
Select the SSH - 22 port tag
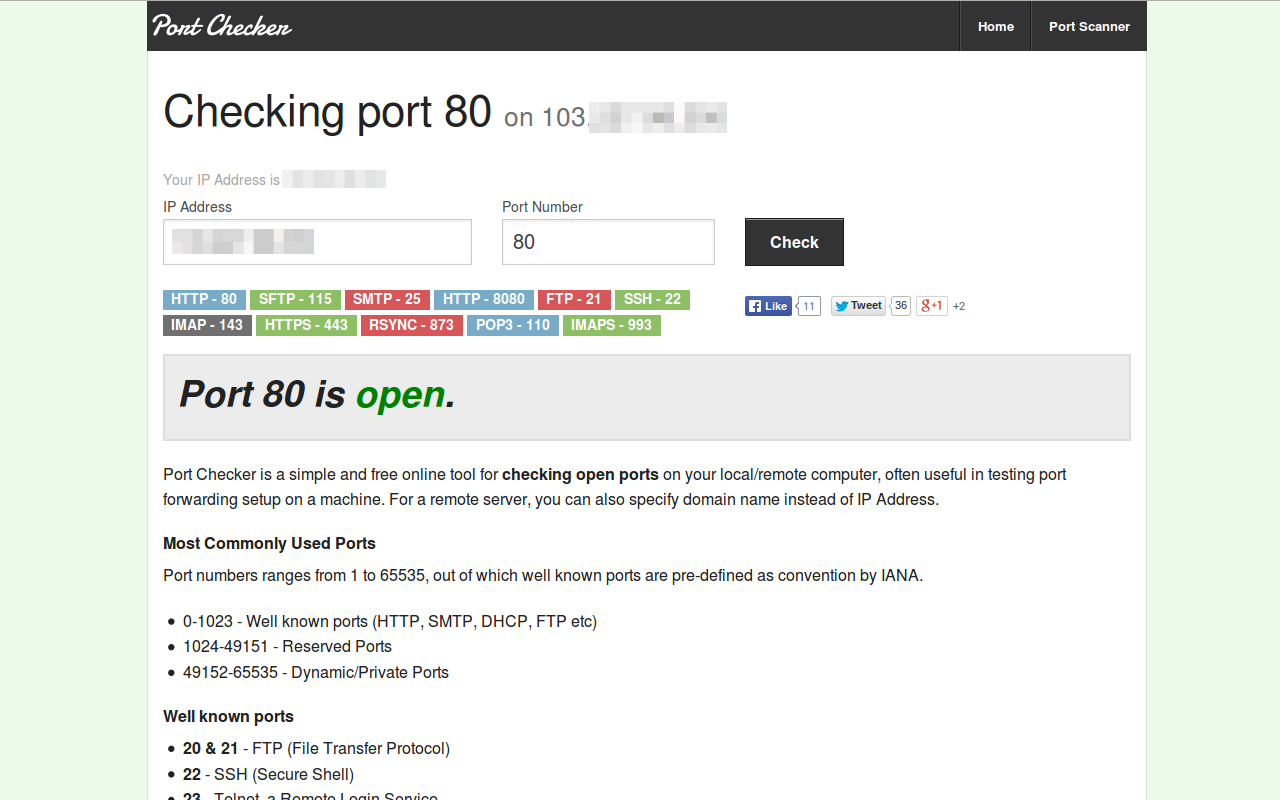[x=652, y=299]
